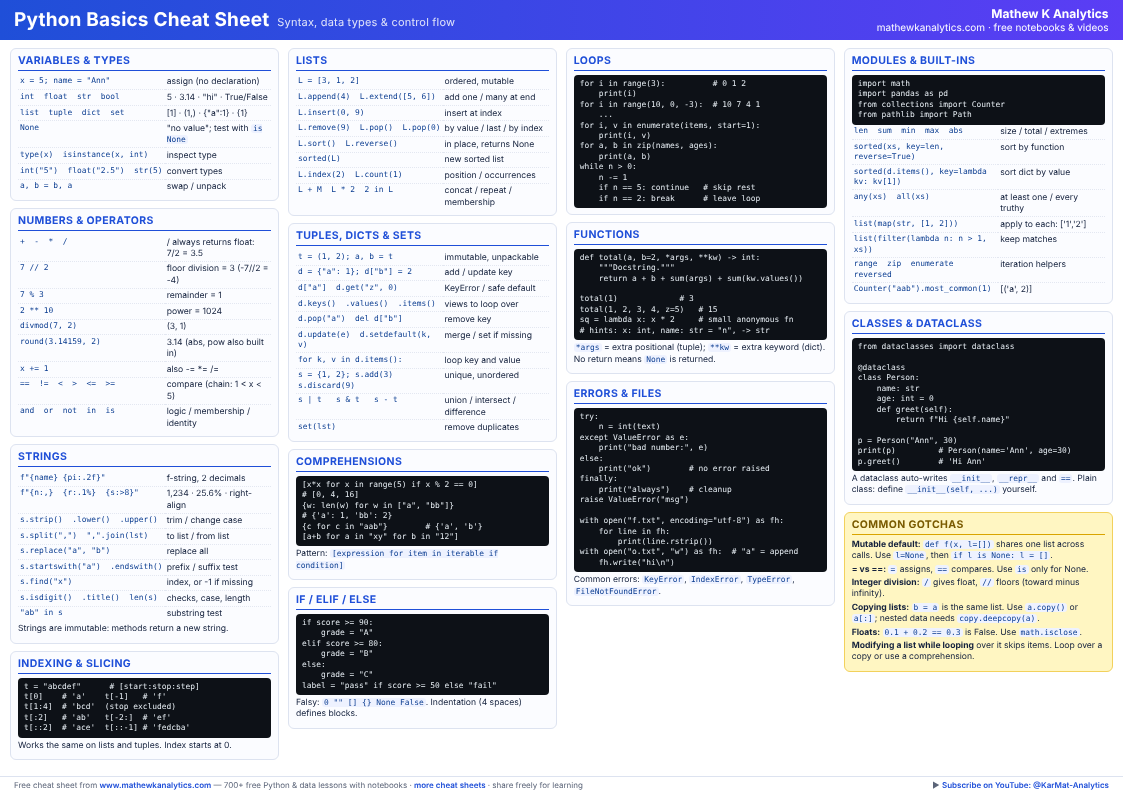Select the 'COMPREHENSIONS' heading
This screenshot has height=794, width=1123.
[x=349, y=461]
